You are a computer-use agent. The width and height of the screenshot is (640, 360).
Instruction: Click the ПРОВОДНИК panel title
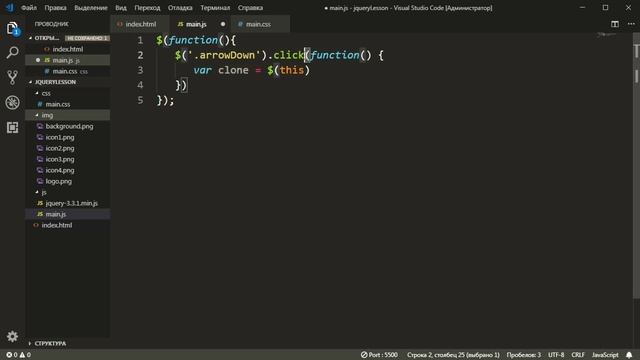click(51, 24)
